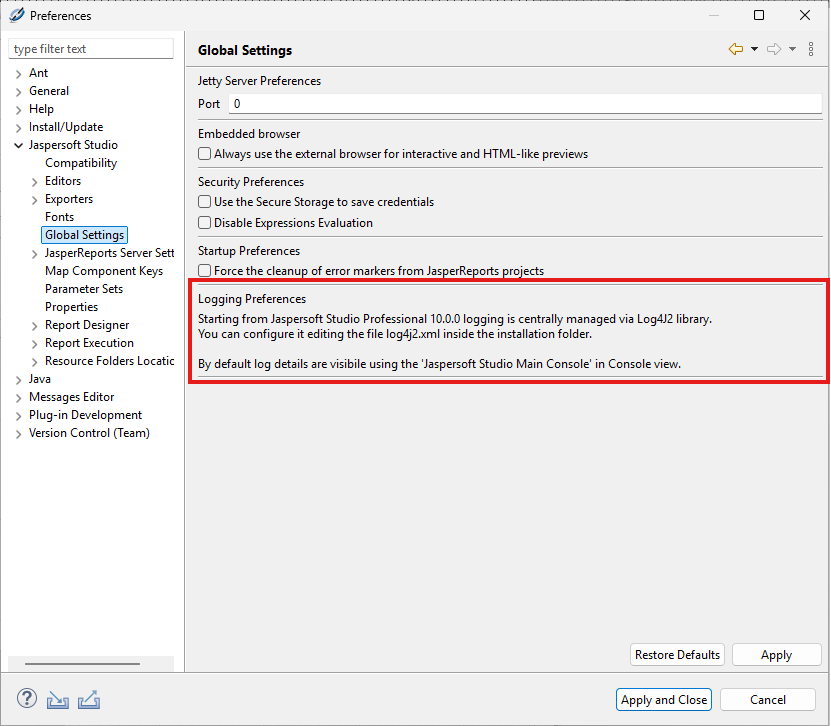
Task: Expand the Install/Update tree node
Action: pyautogui.click(x=19, y=128)
